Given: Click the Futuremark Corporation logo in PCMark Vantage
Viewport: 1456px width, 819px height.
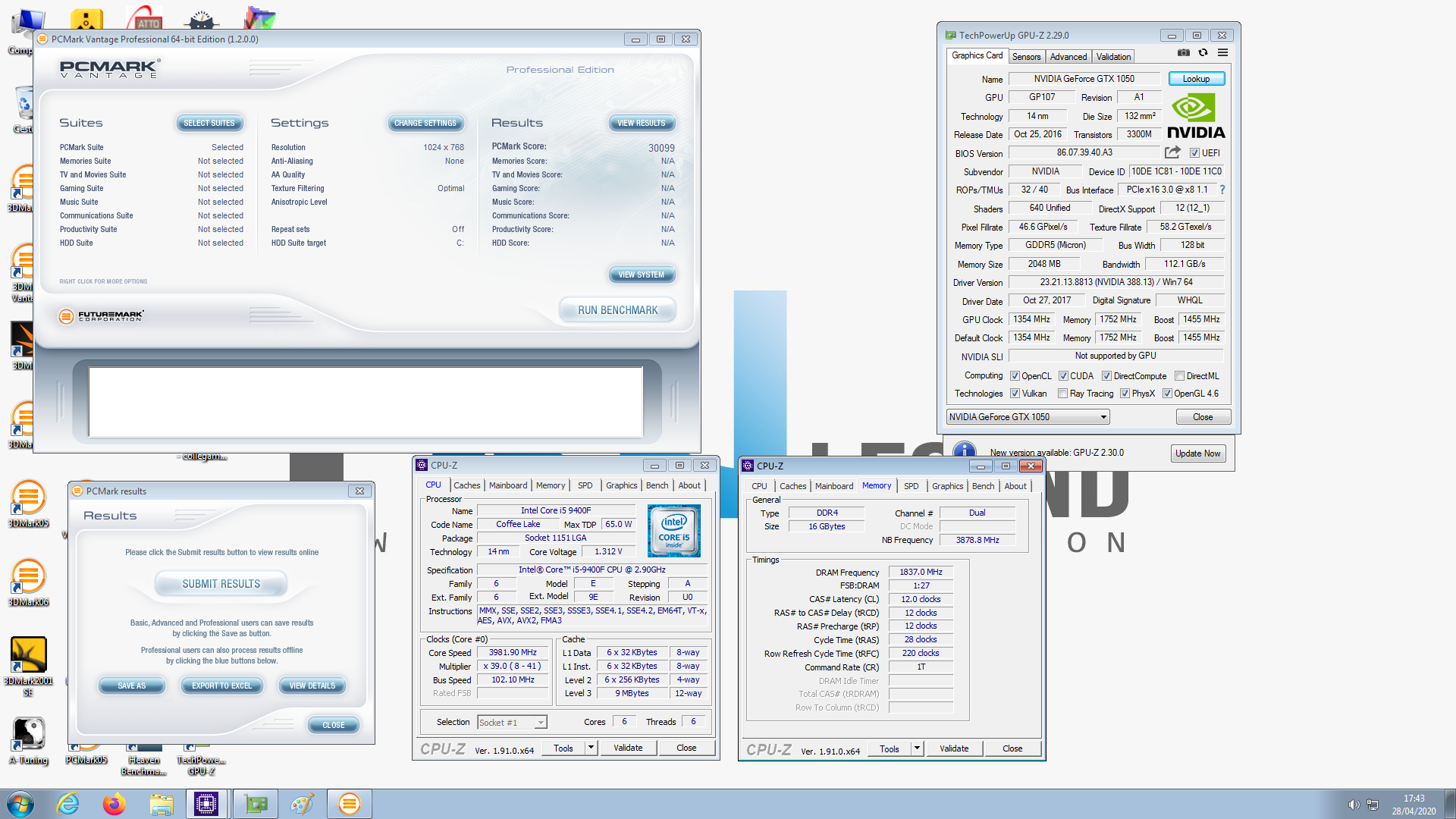Looking at the screenshot, I should (102, 315).
